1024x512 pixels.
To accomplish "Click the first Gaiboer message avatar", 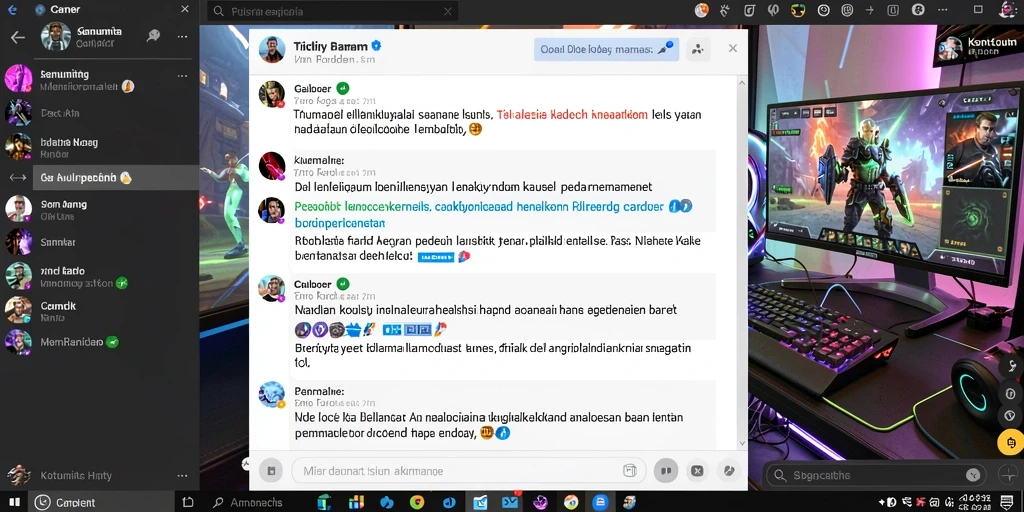I will [272, 94].
